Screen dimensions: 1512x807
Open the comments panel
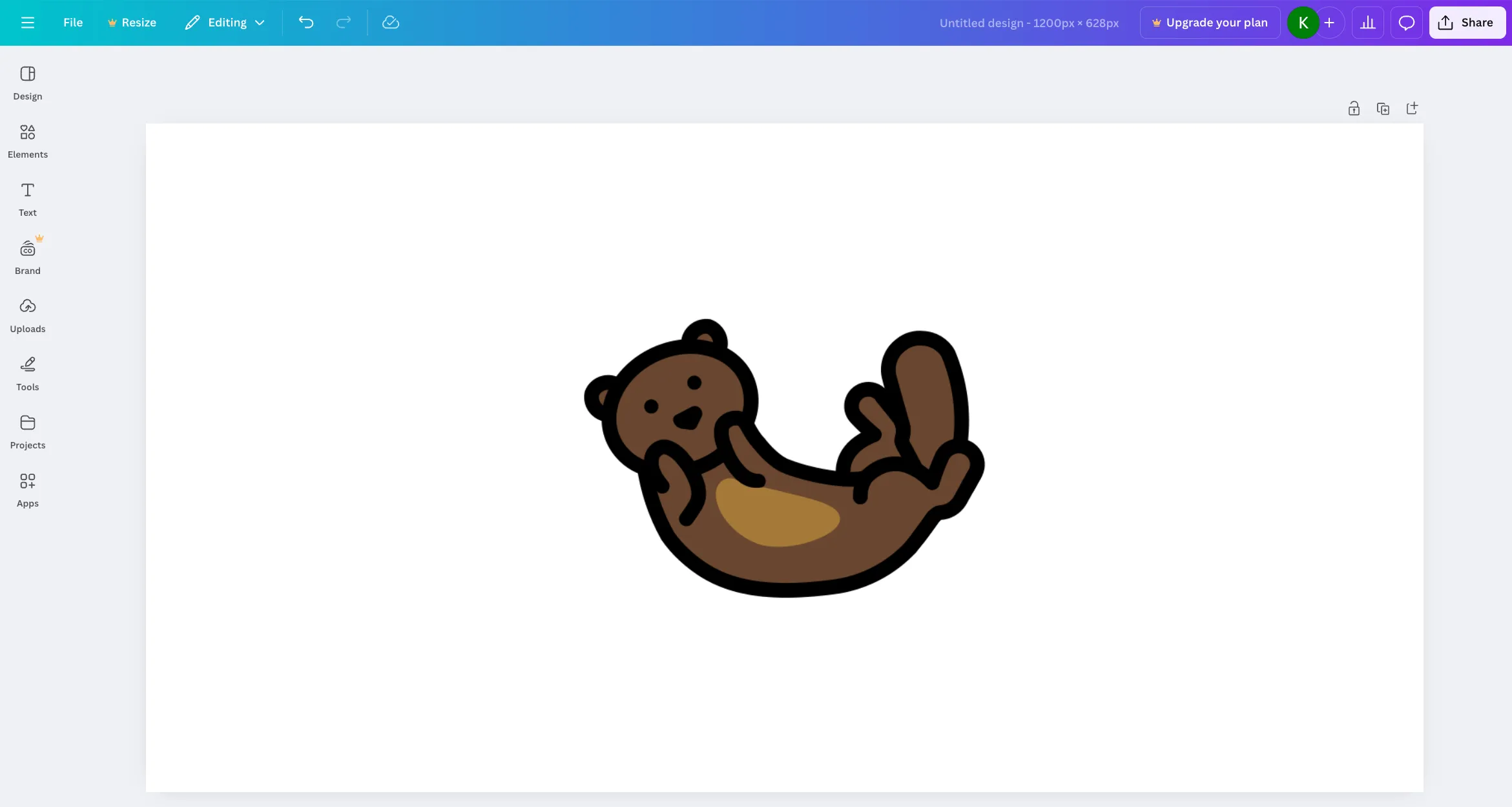coord(1406,22)
